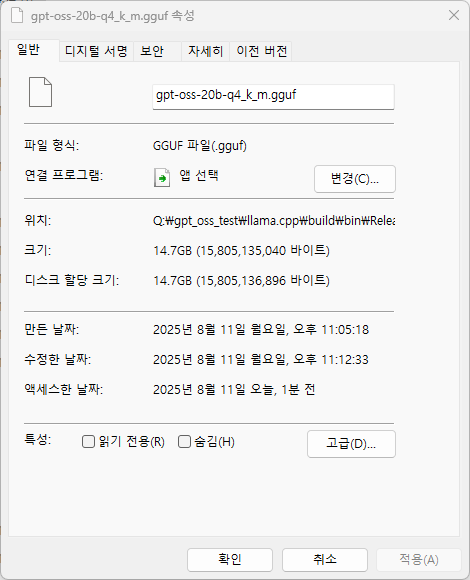Viewport: 470px width, 580px height.
Task: Click the app selection icon with green arrow
Action: 162,178
